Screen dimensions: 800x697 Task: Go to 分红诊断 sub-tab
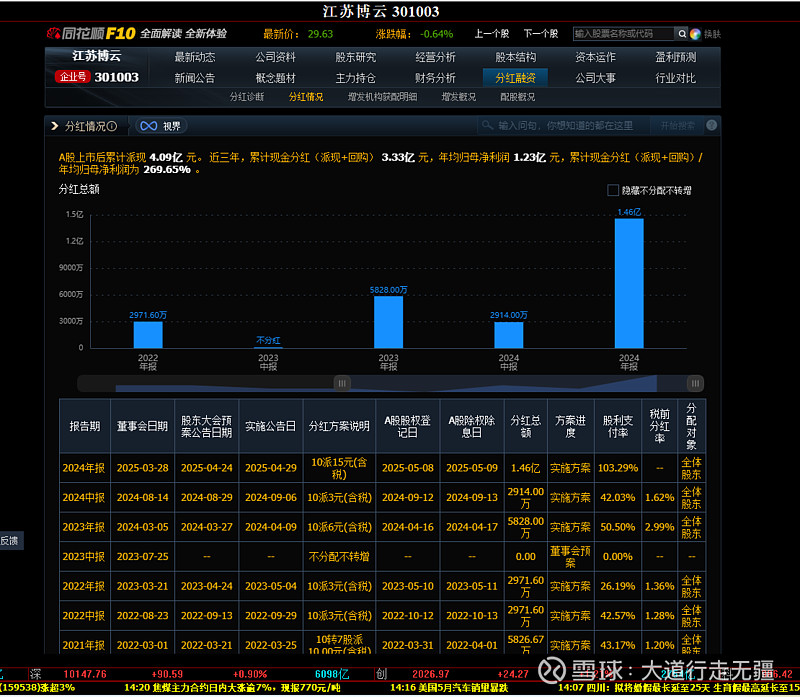(x=247, y=97)
